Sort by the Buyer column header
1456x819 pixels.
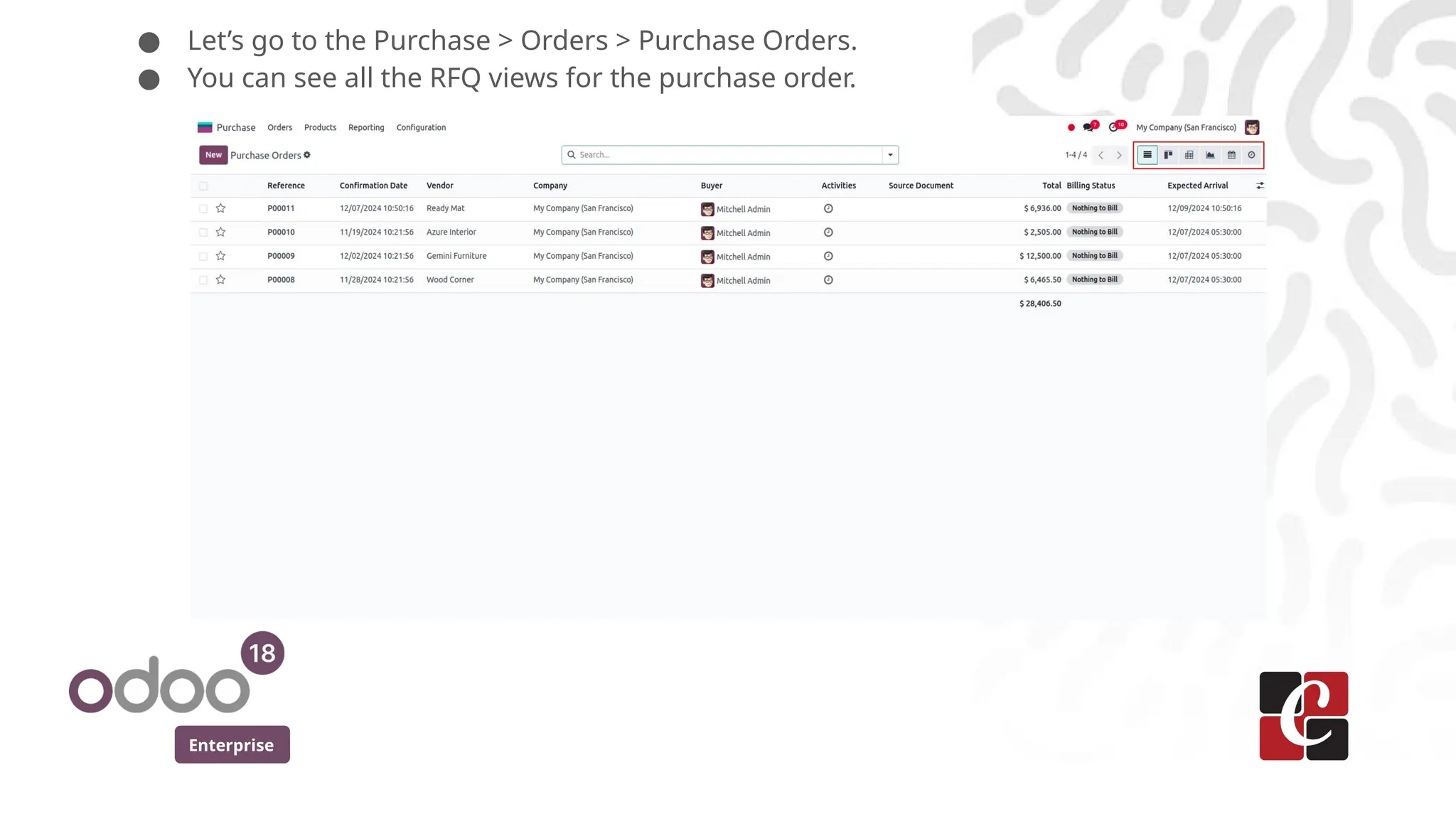(711, 186)
